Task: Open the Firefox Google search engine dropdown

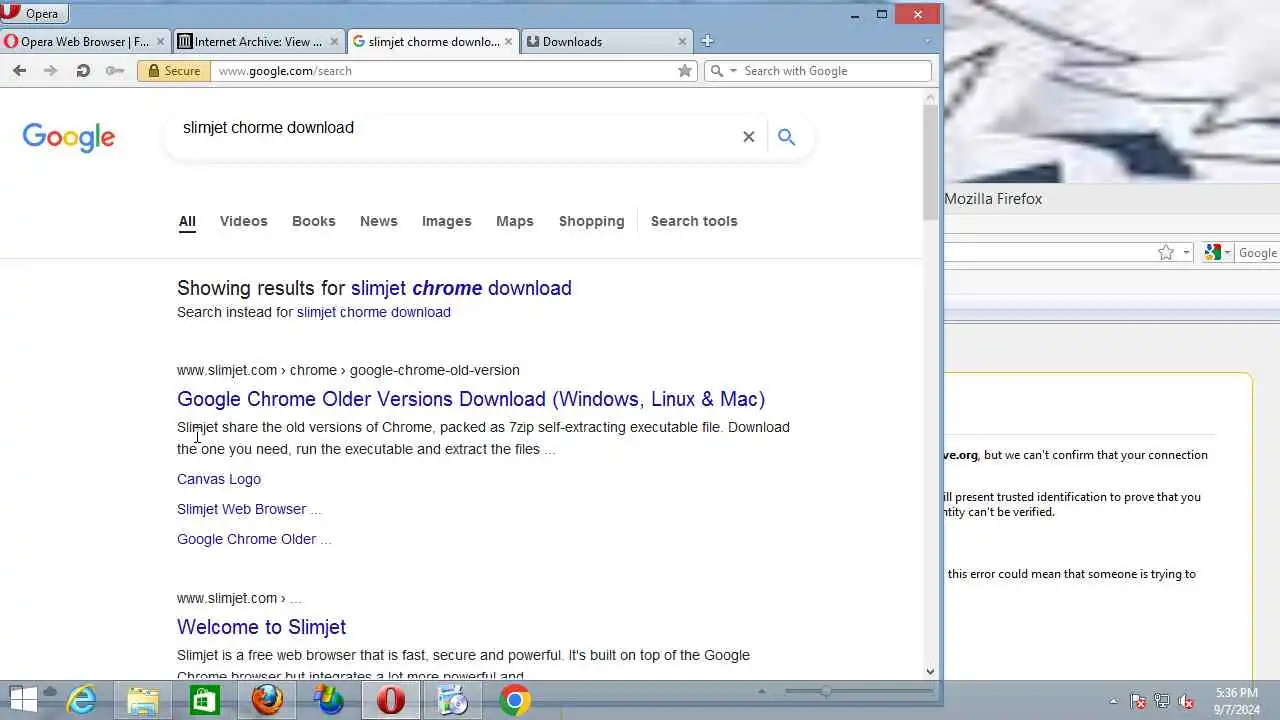Action: (1218, 253)
